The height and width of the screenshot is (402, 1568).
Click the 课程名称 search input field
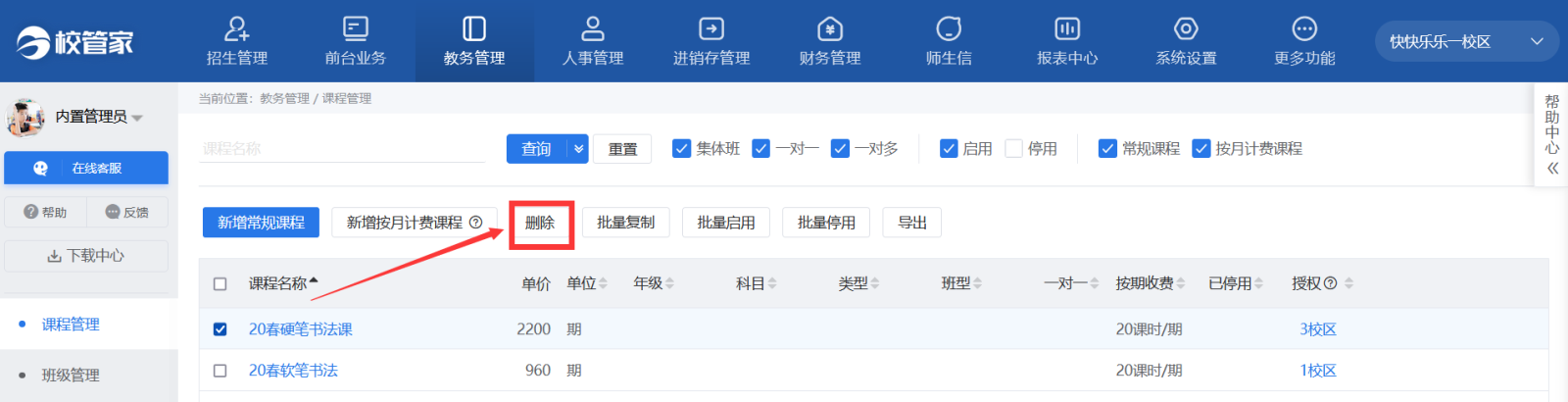click(x=341, y=149)
